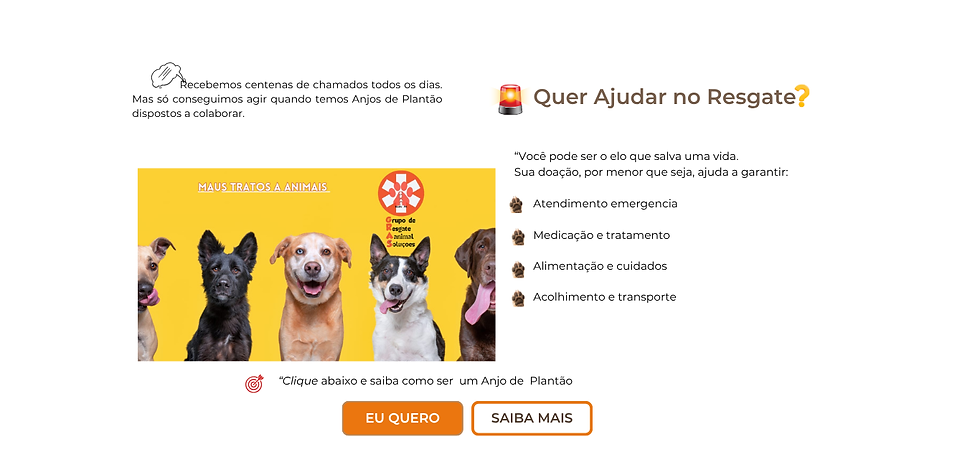The image size is (980, 452).
Task: Select the red target bullseye icon
Action: [254, 383]
